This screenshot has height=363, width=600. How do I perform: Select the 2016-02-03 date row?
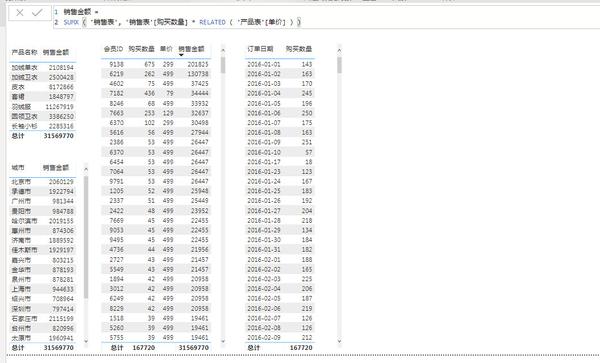pos(280,279)
